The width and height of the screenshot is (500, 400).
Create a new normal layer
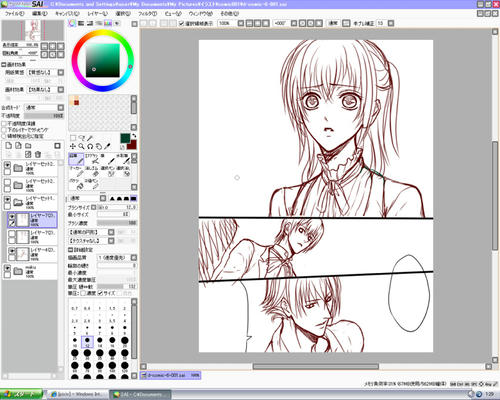pos(9,146)
